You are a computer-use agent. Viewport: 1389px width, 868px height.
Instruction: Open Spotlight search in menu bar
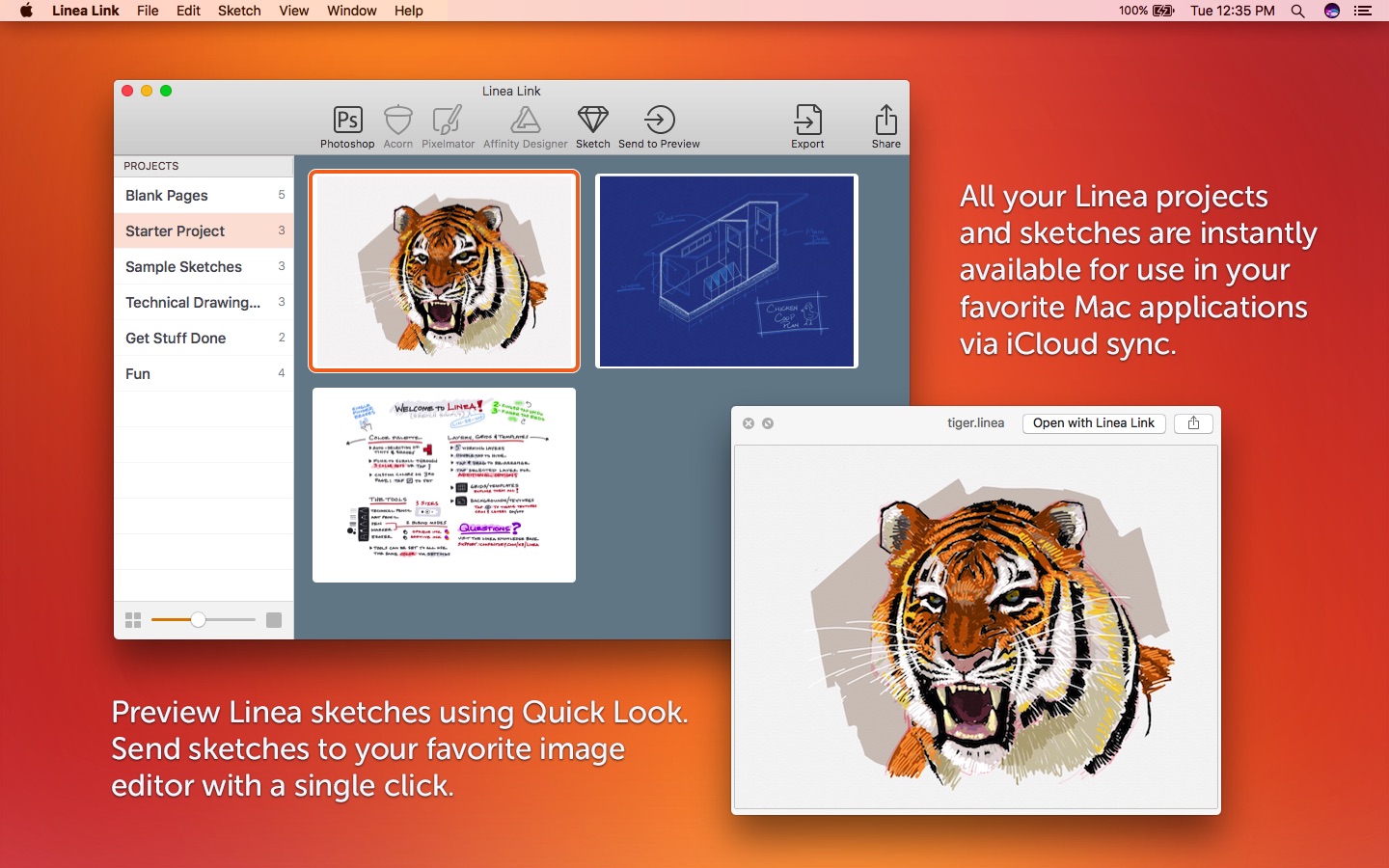pos(1298,11)
